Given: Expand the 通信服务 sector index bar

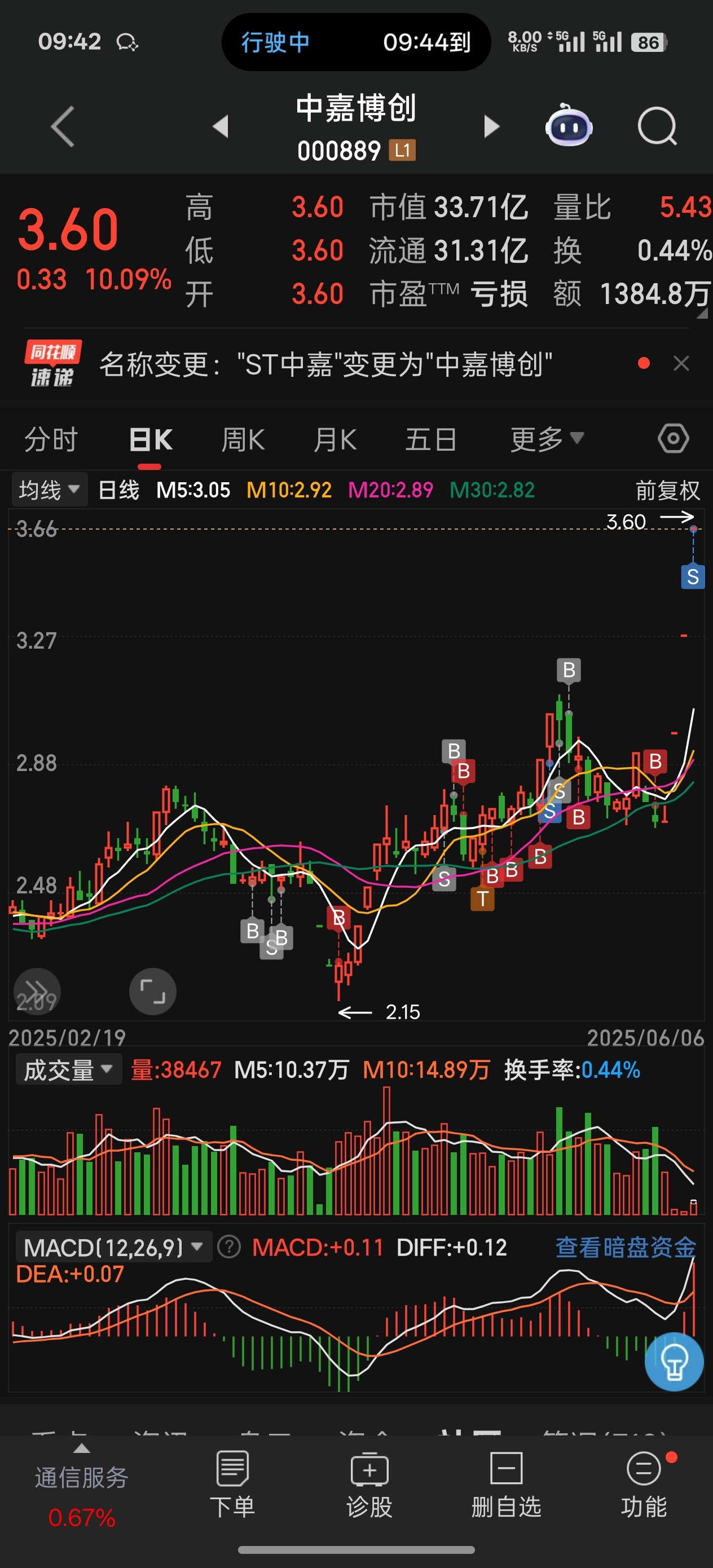Looking at the screenshot, I should click(82, 1485).
